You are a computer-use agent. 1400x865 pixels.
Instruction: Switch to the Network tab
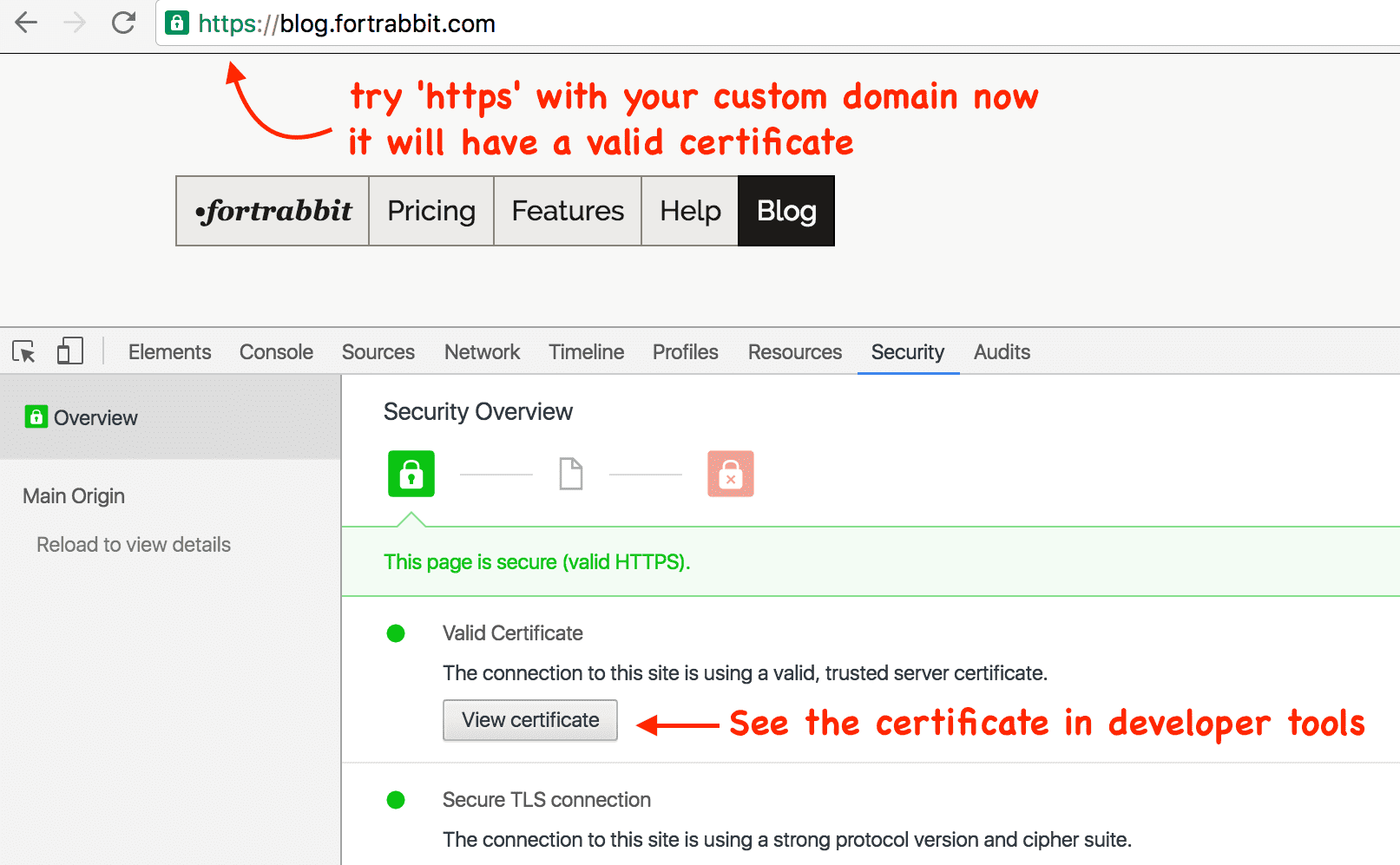[482, 352]
